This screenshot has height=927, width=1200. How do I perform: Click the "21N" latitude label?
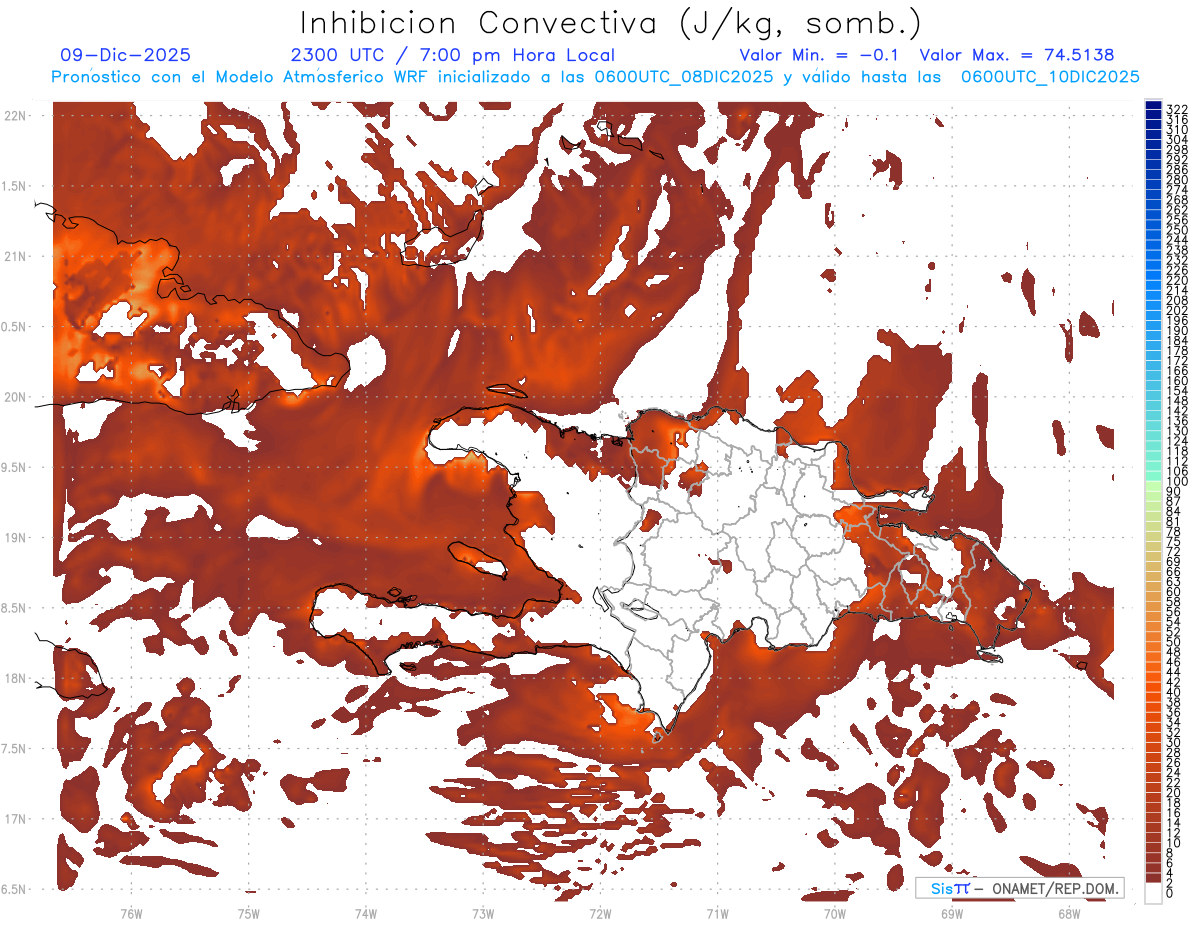click(x=17, y=257)
